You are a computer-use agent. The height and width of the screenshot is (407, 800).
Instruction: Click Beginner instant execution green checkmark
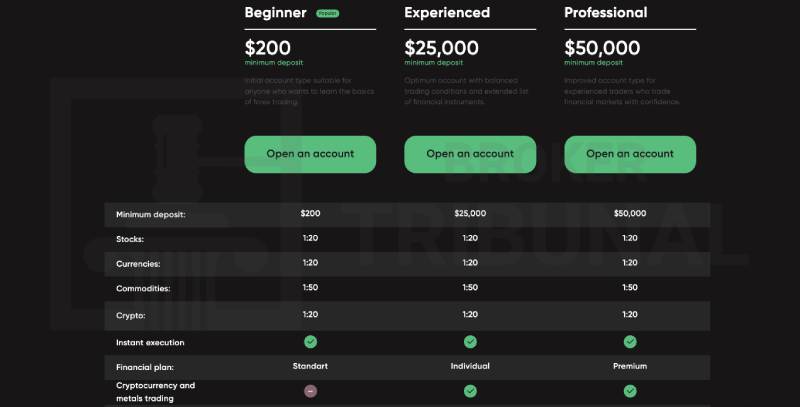tap(310, 342)
